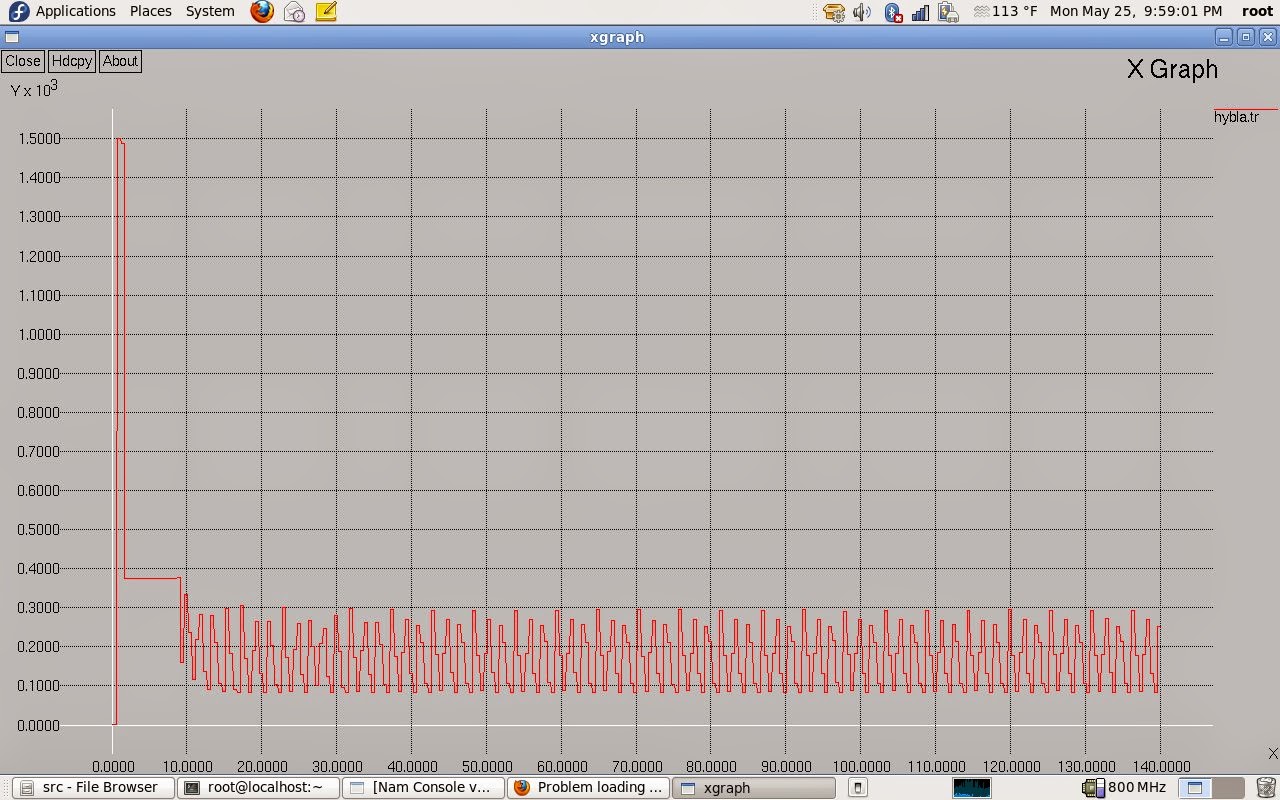Open the power manager battery tray icon
Screen dimensions: 1280x800
click(x=947, y=11)
